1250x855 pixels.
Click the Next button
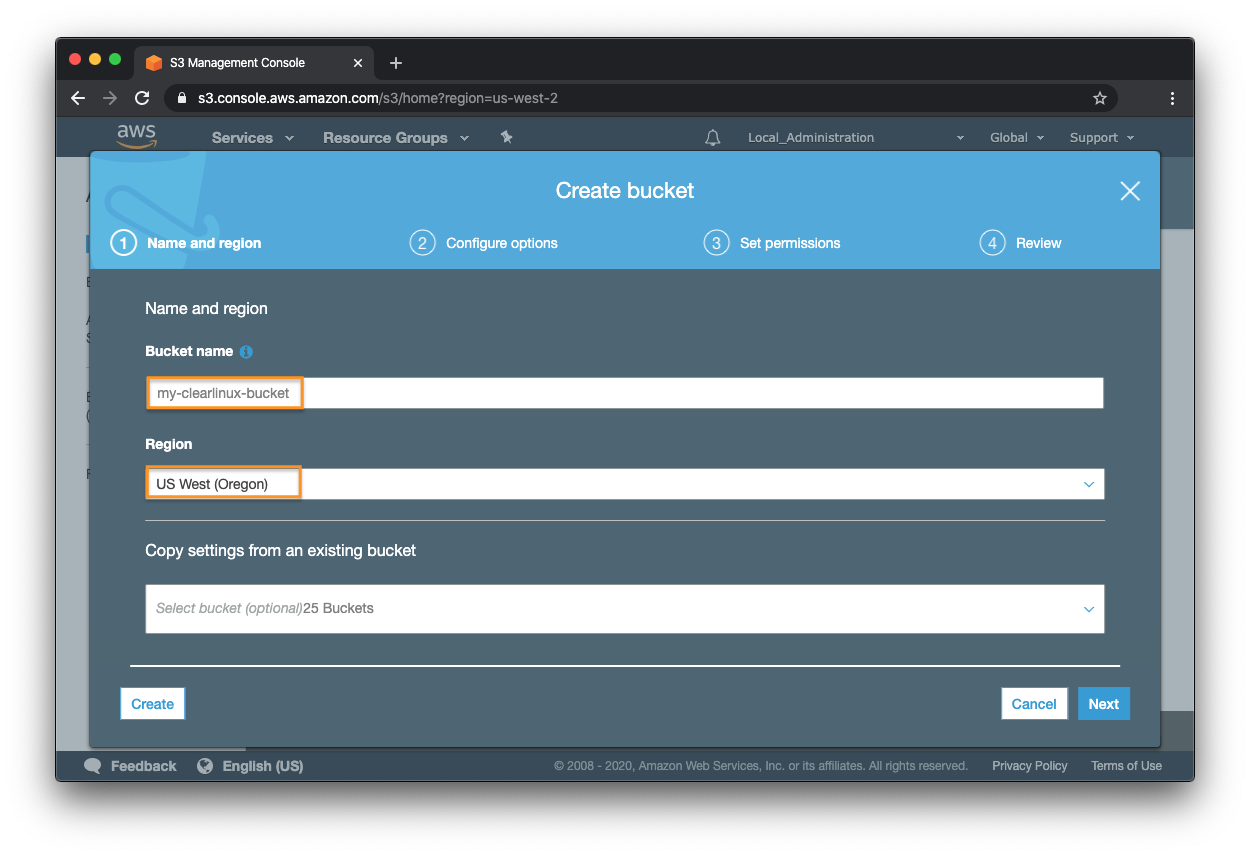1104,704
